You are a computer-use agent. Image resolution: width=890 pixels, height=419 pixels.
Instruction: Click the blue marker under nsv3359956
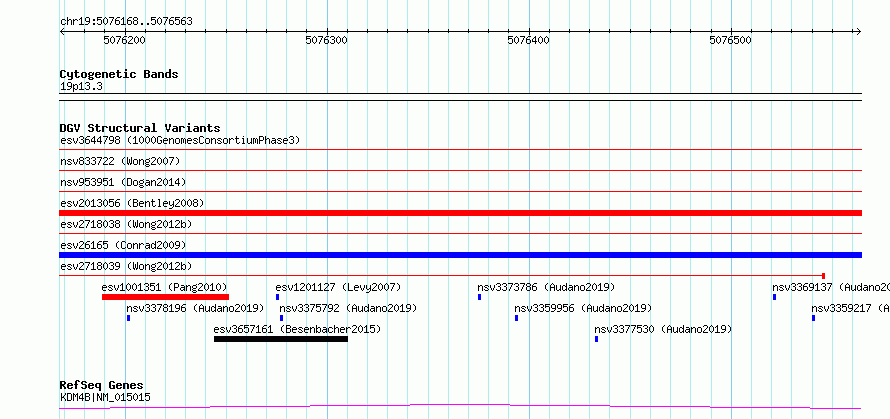(x=517, y=318)
